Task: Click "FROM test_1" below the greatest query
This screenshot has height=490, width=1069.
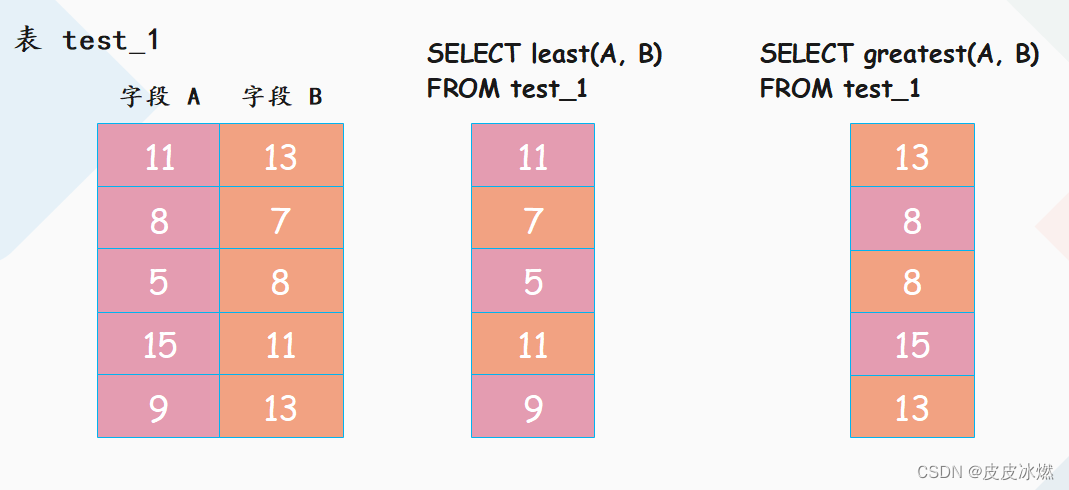Action: (x=840, y=89)
